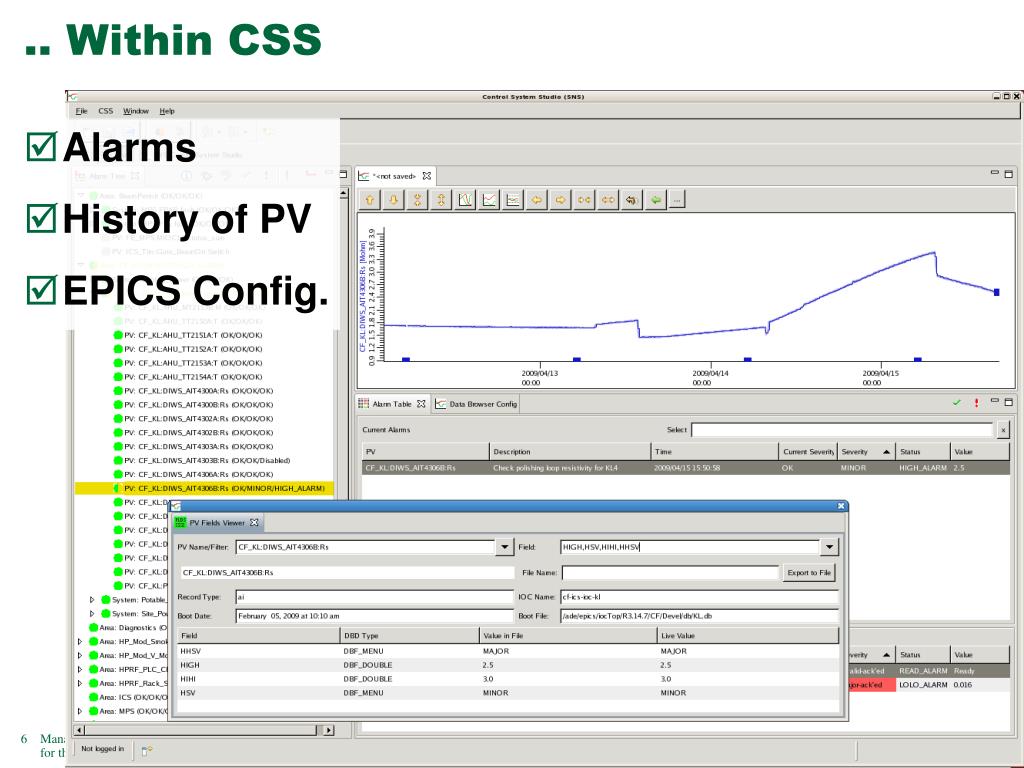
Task: Open the File menu
Action: pyautogui.click(x=82, y=111)
